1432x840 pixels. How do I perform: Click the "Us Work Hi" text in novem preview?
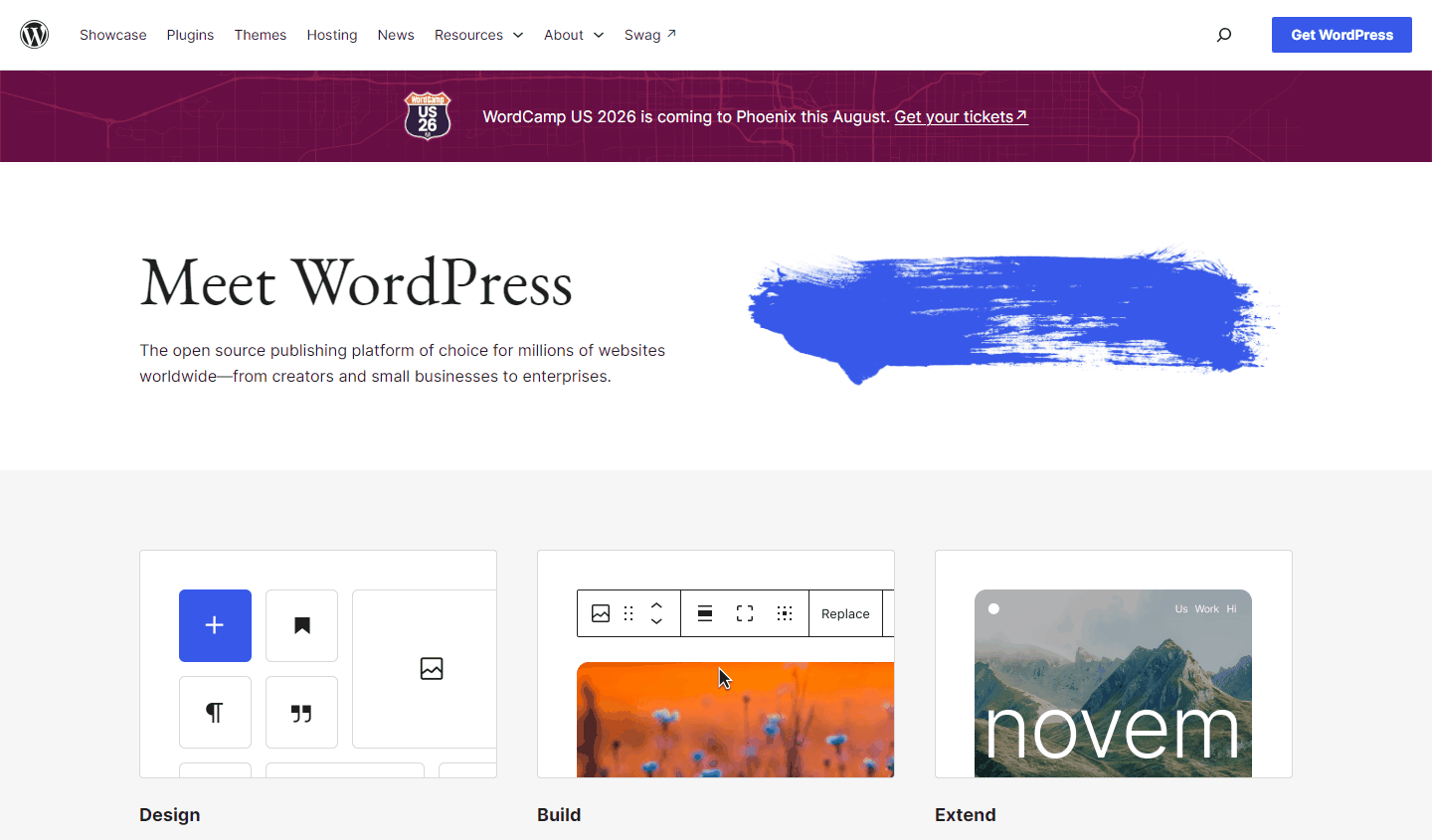point(1206,608)
